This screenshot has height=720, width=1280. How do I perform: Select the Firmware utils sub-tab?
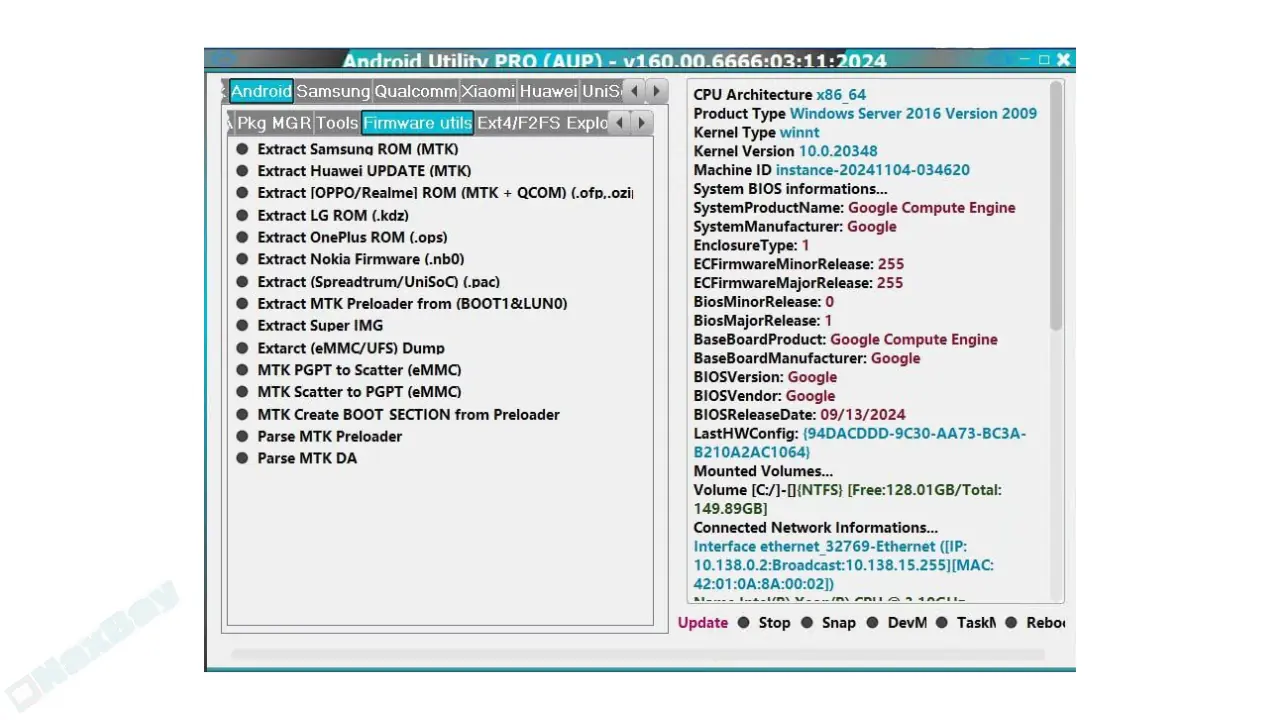[x=417, y=123]
